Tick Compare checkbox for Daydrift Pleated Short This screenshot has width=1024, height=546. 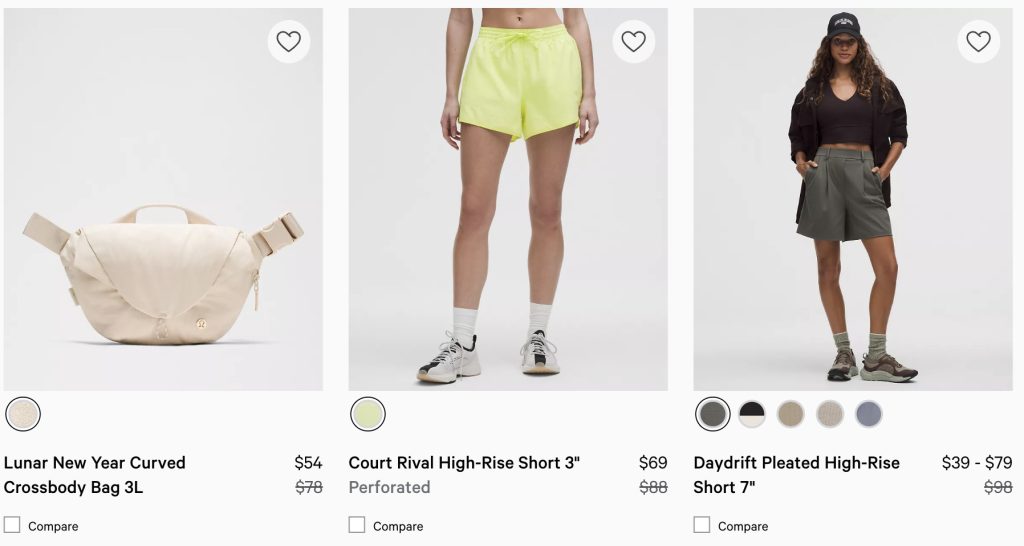click(702, 525)
